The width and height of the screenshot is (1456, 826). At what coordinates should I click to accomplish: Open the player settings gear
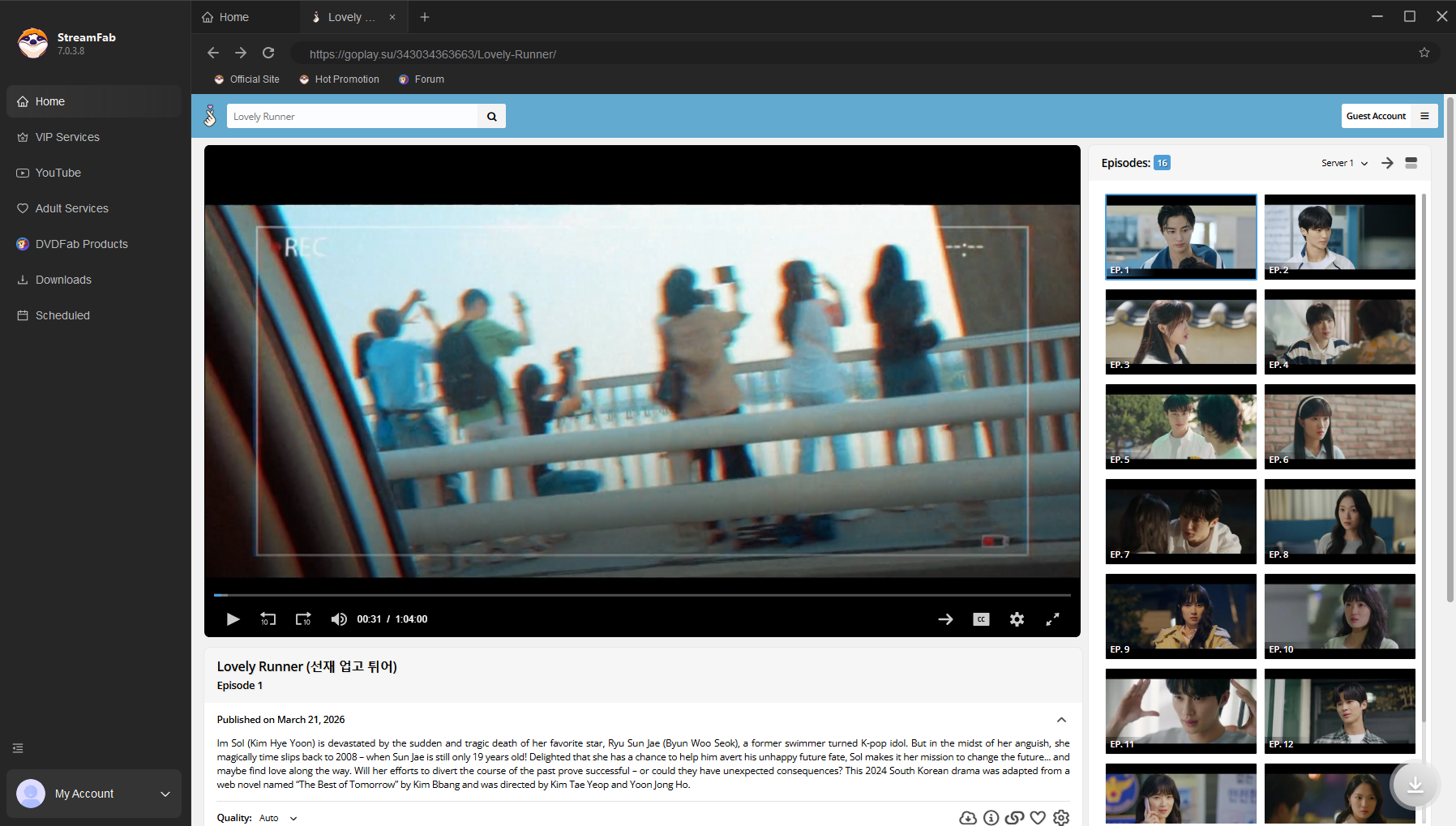[x=1017, y=619]
